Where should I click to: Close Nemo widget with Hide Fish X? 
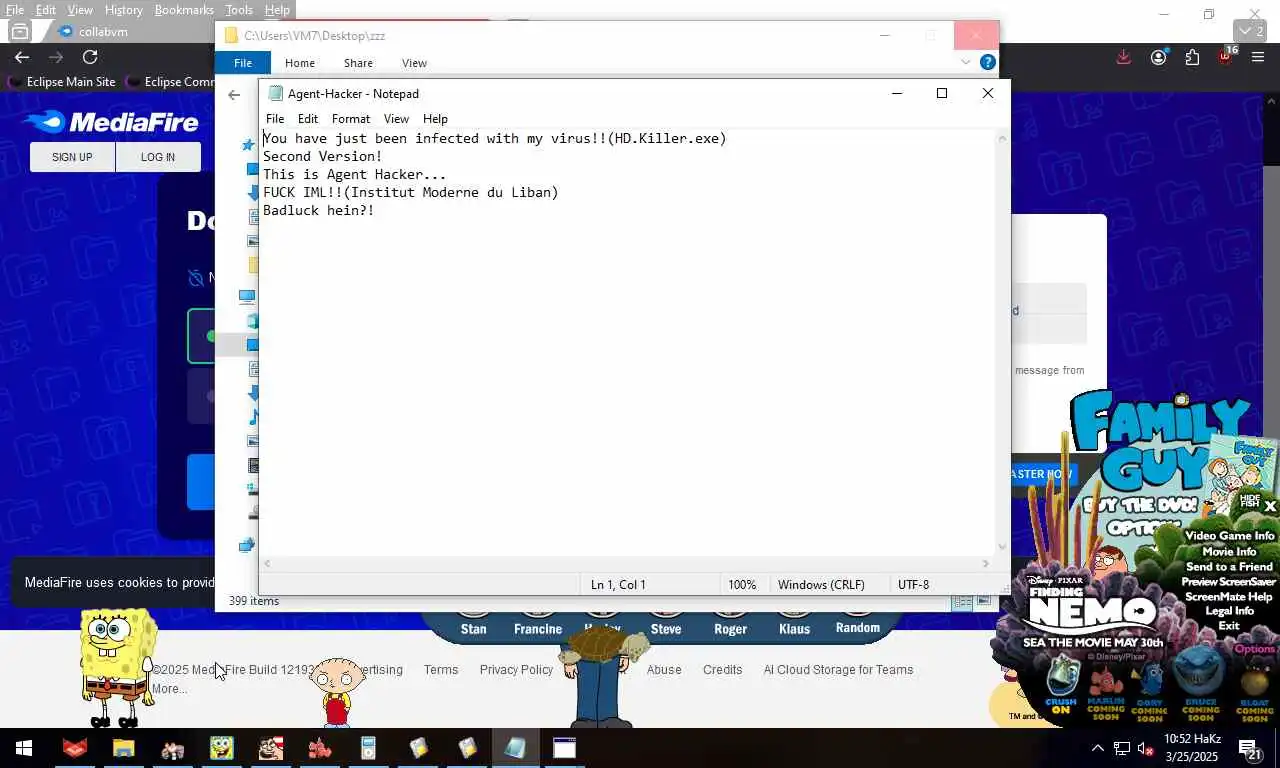click(x=1270, y=506)
